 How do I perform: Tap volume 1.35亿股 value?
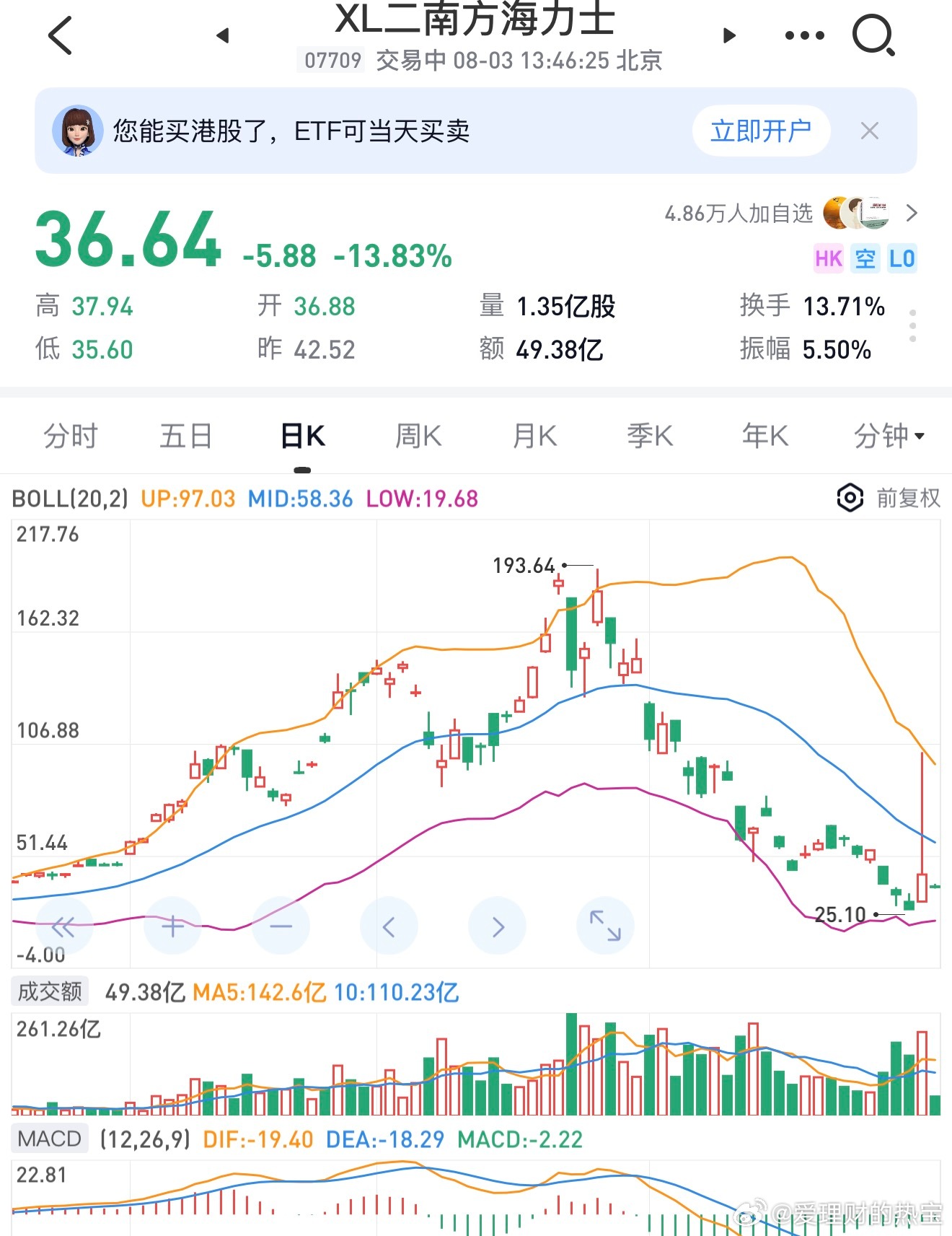565,307
